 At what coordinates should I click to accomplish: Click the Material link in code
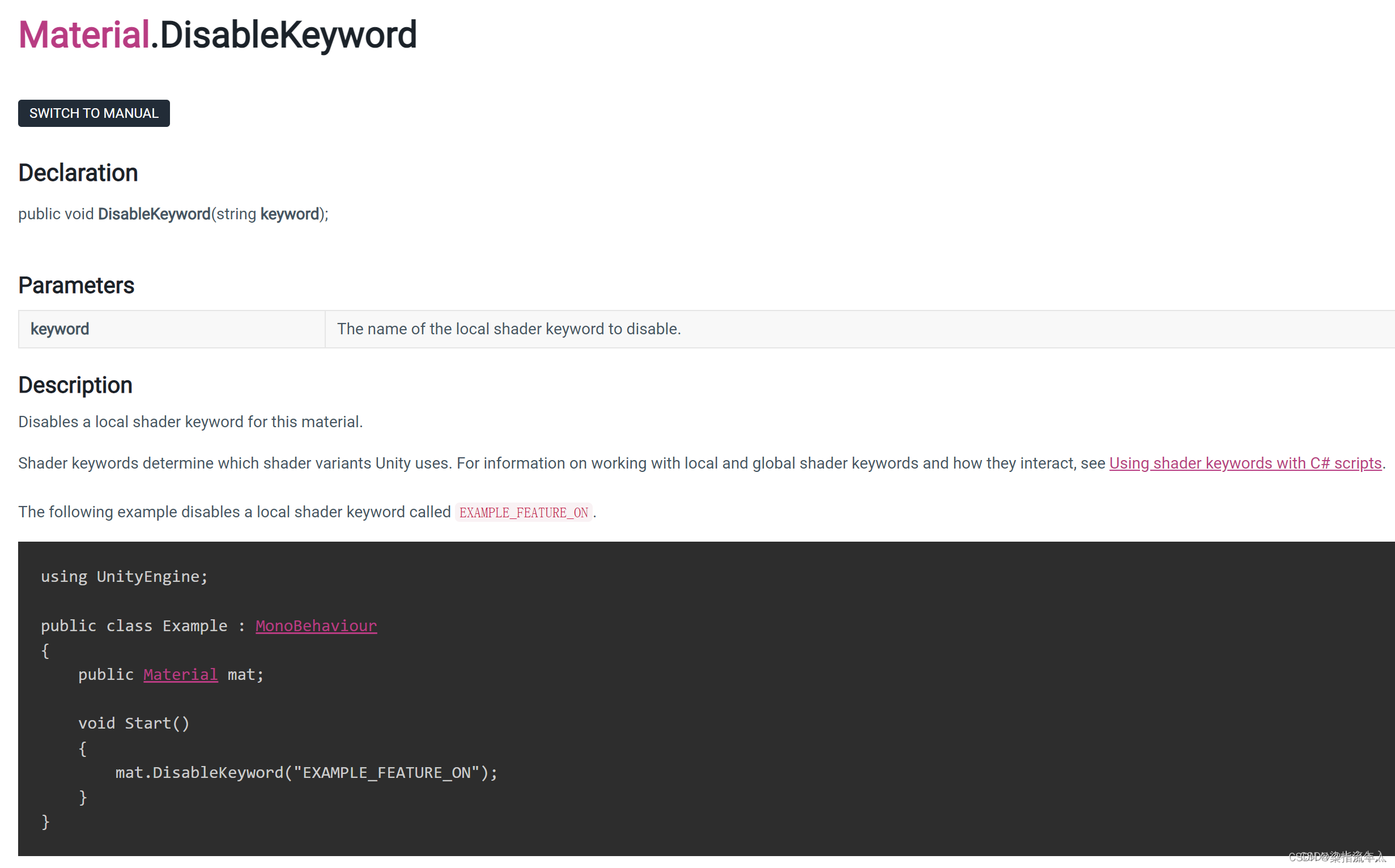(x=180, y=674)
